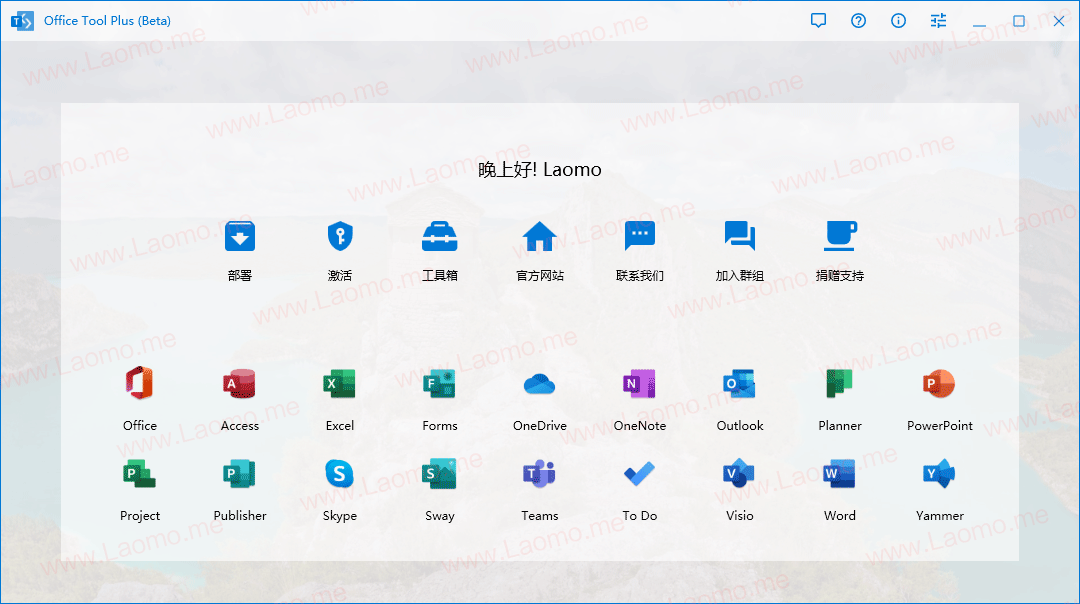Click the greeting text 晚上好! Laomo
Screen dimensions: 1080x604
pyautogui.click(x=539, y=169)
